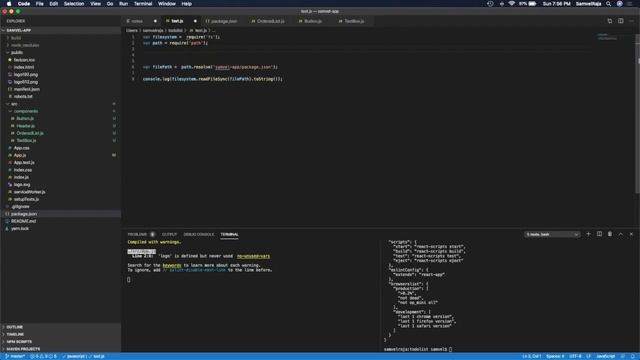Kill terminal with the trash icon
640x360 pixels.
(610, 234)
